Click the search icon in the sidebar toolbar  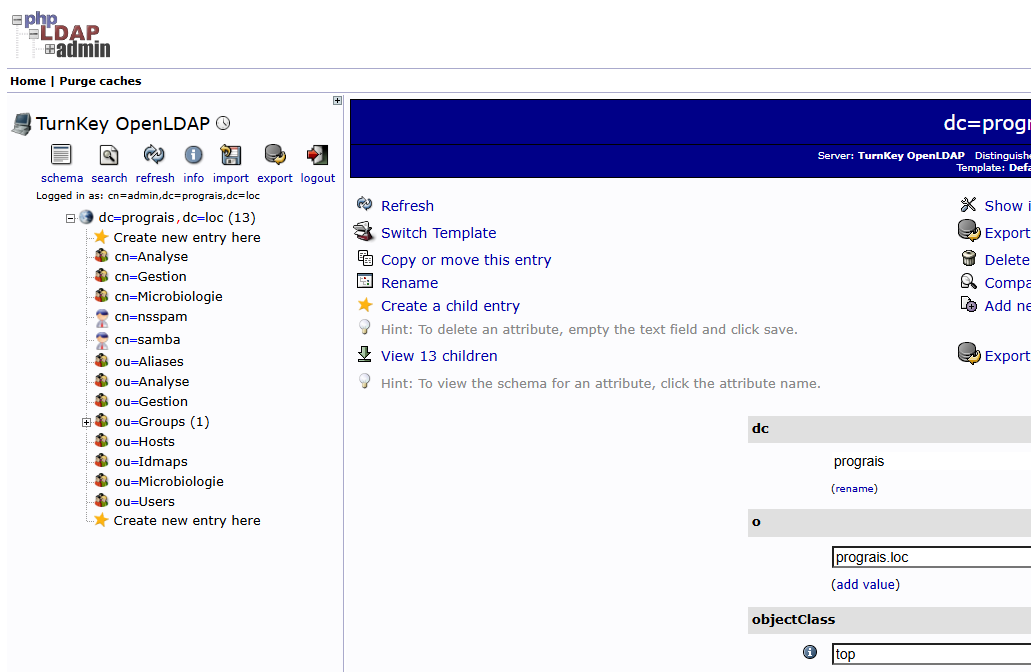(108, 155)
